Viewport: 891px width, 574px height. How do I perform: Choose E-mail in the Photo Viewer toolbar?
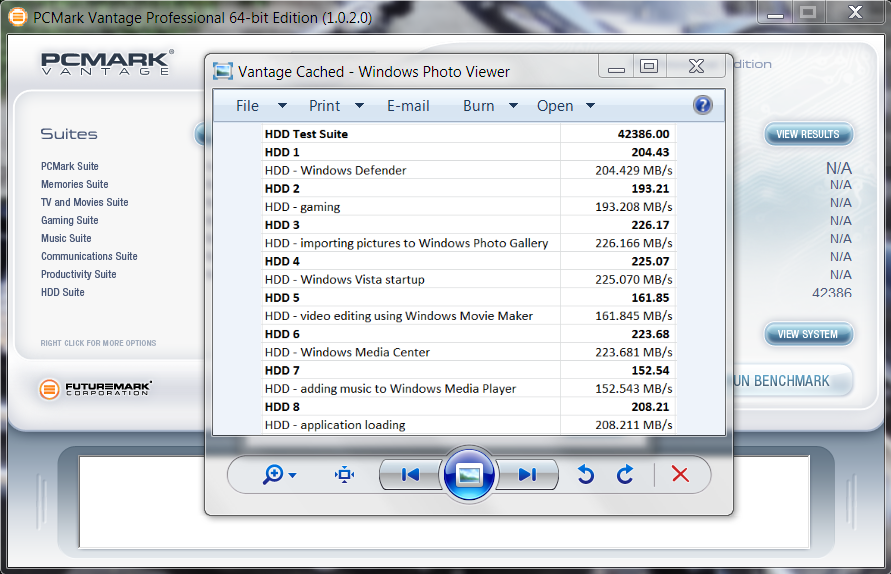point(408,106)
